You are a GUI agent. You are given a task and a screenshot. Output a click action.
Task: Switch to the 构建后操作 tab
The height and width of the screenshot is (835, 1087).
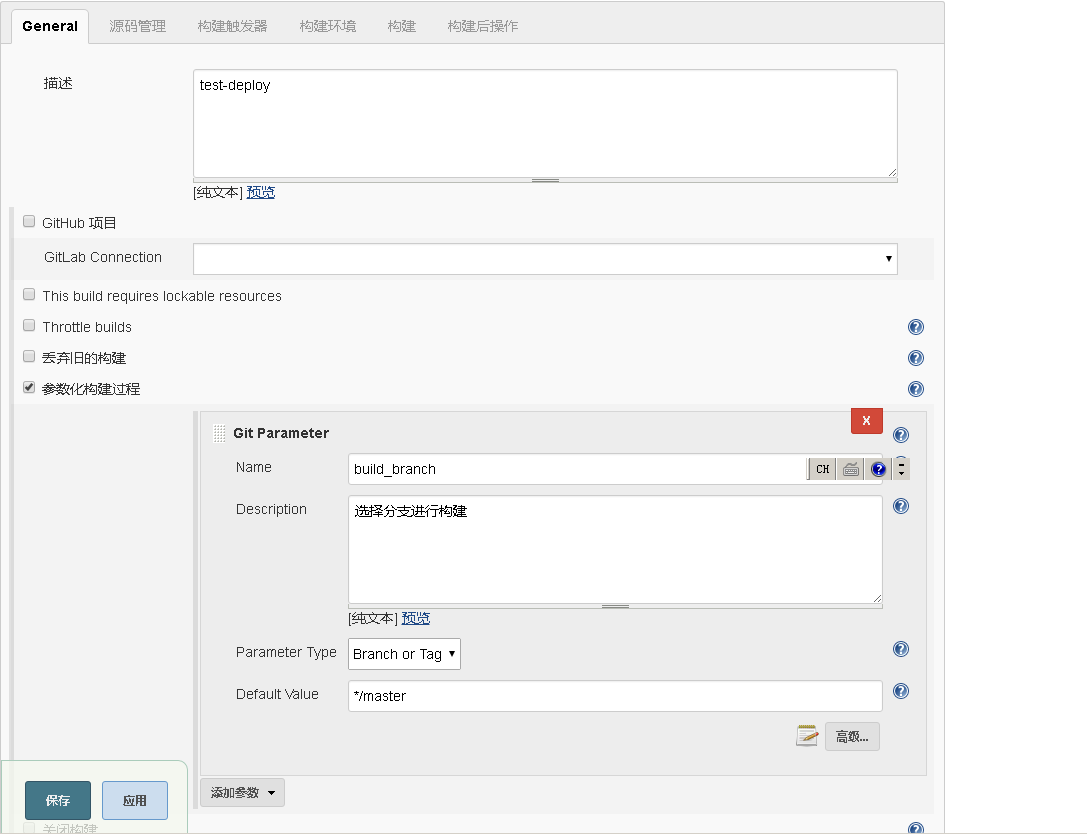(x=482, y=26)
